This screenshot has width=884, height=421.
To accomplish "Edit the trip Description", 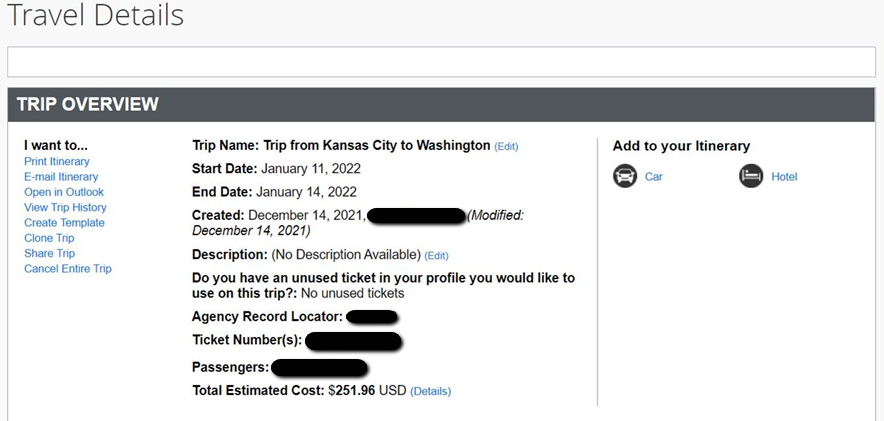I will click(436, 256).
